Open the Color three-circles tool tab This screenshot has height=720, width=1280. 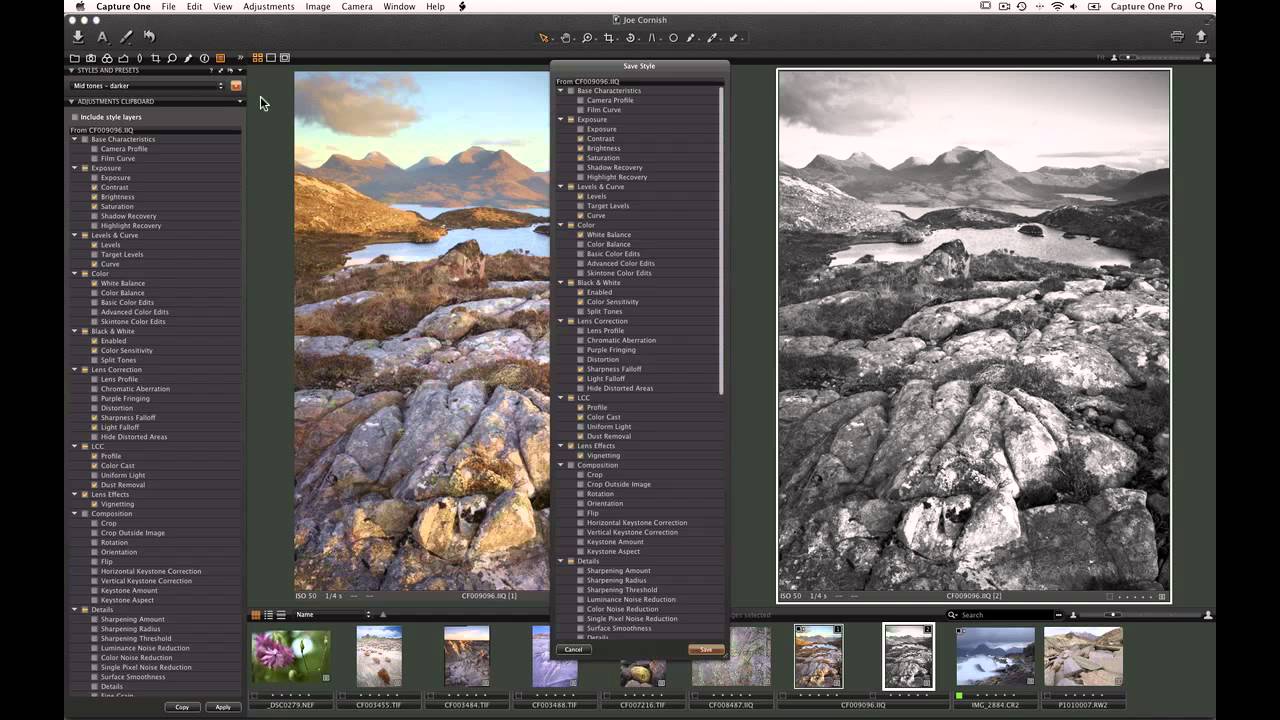coord(107,58)
